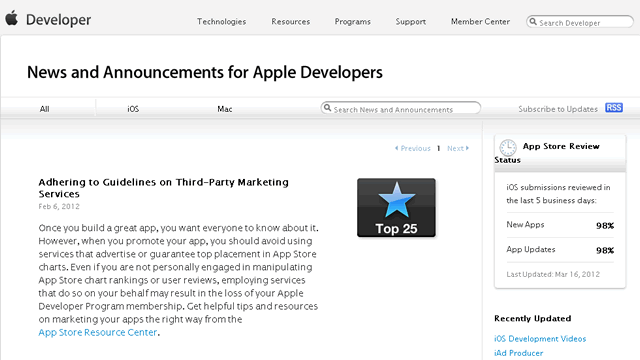The height and width of the screenshot is (360, 640).
Task: Click the Apple logo icon
Action: pos(12,18)
